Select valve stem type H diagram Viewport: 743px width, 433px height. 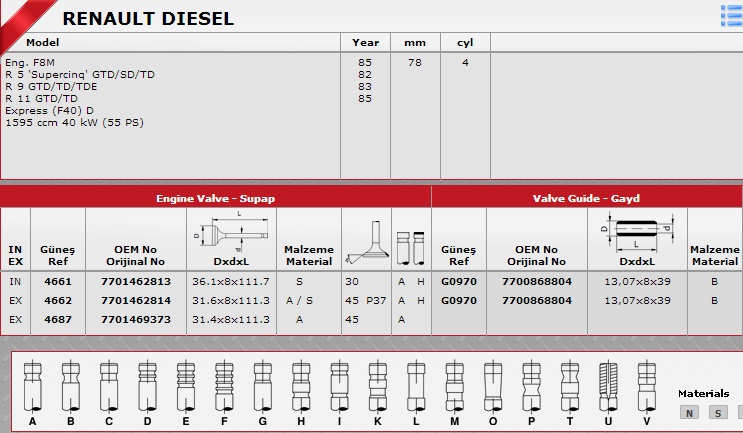pyautogui.click(x=301, y=387)
